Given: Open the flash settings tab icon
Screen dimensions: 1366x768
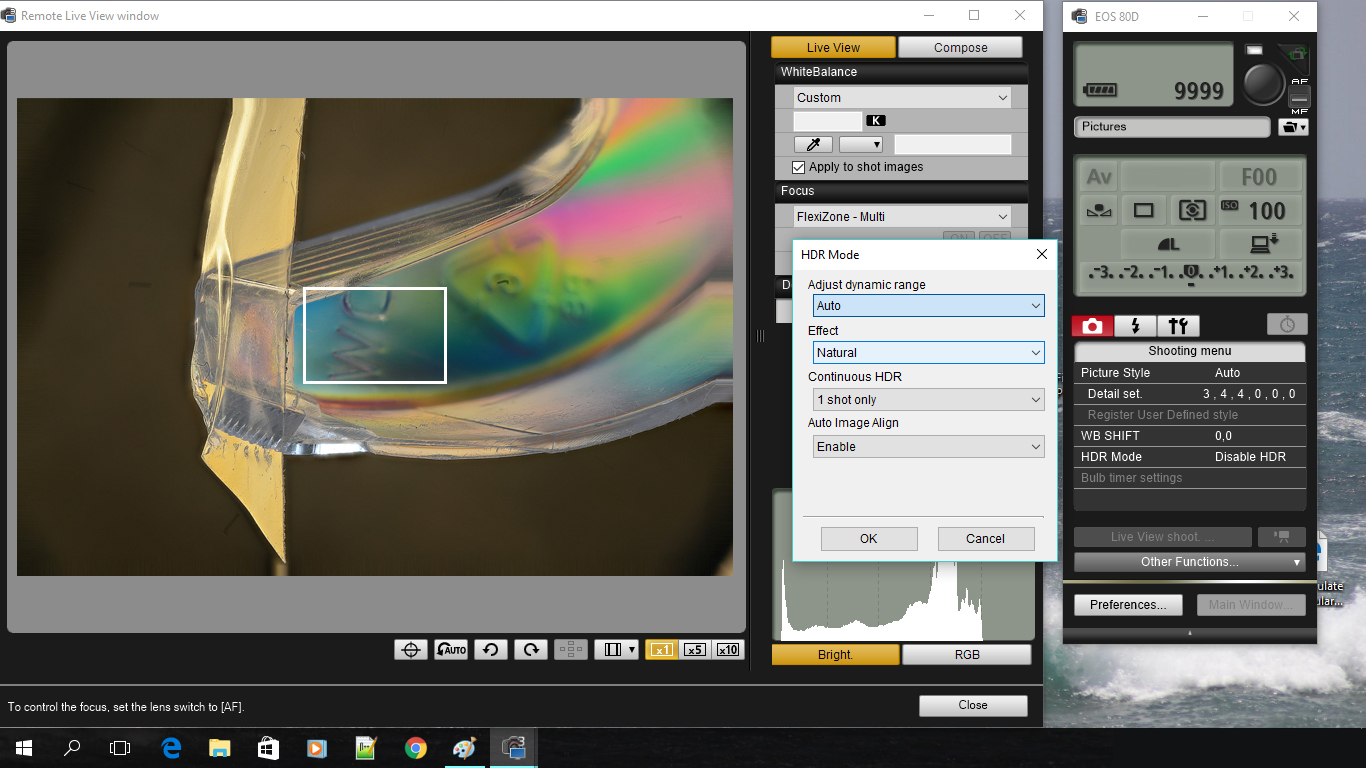Looking at the screenshot, I should pyautogui.click(x=1136, y=325).
